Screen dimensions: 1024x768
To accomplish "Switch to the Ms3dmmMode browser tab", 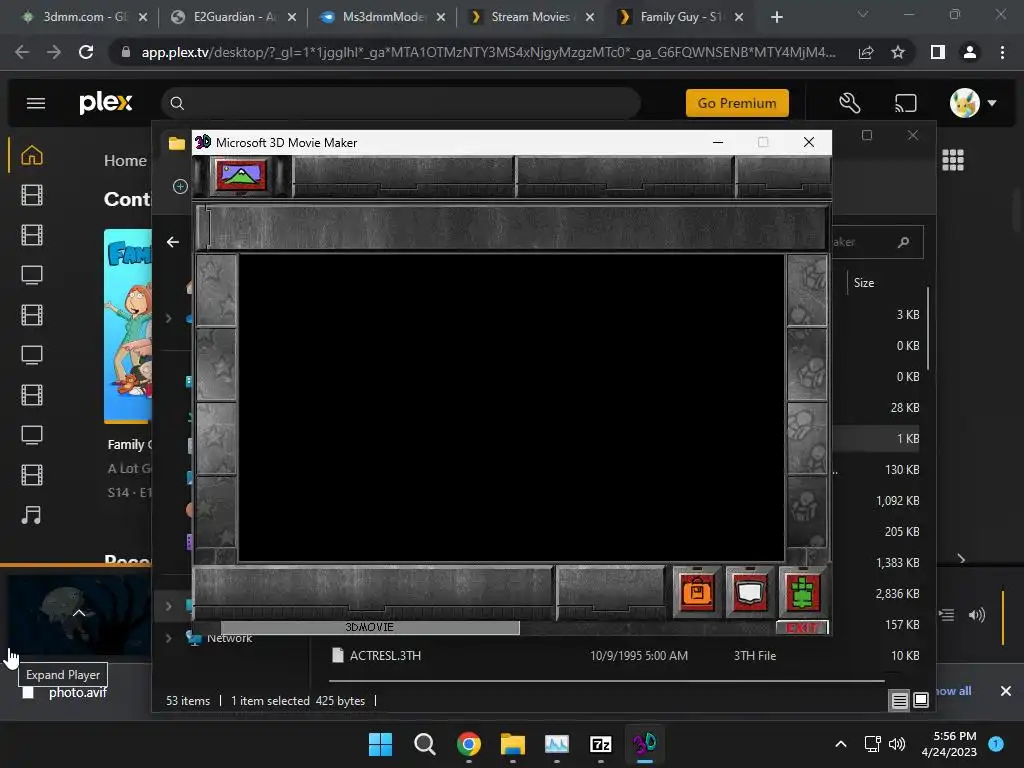I will [x=383, y=17].
